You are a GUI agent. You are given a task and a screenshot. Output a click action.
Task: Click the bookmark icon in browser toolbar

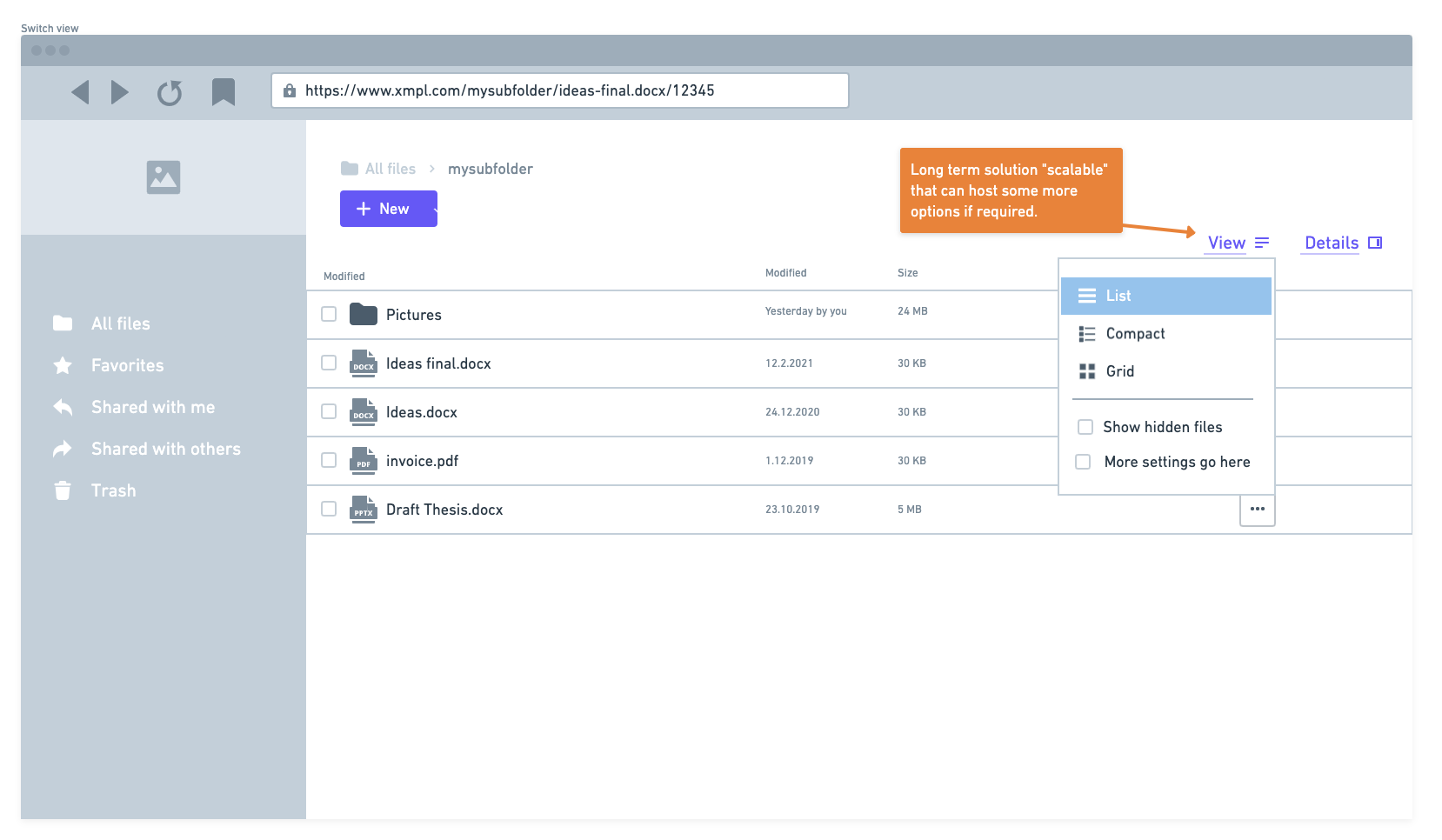coord(224,92)
